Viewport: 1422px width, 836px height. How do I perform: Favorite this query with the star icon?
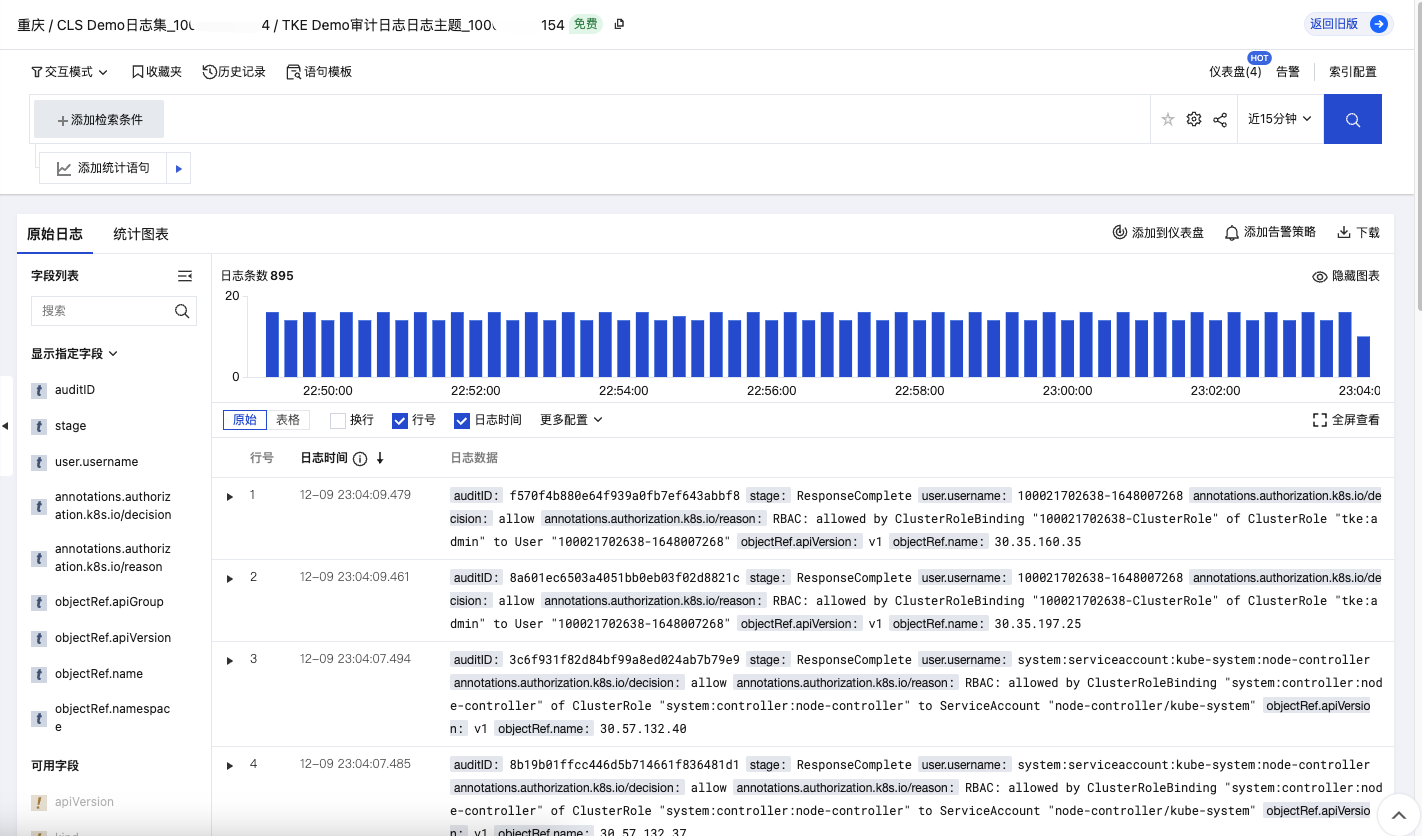coord(1168,119)
